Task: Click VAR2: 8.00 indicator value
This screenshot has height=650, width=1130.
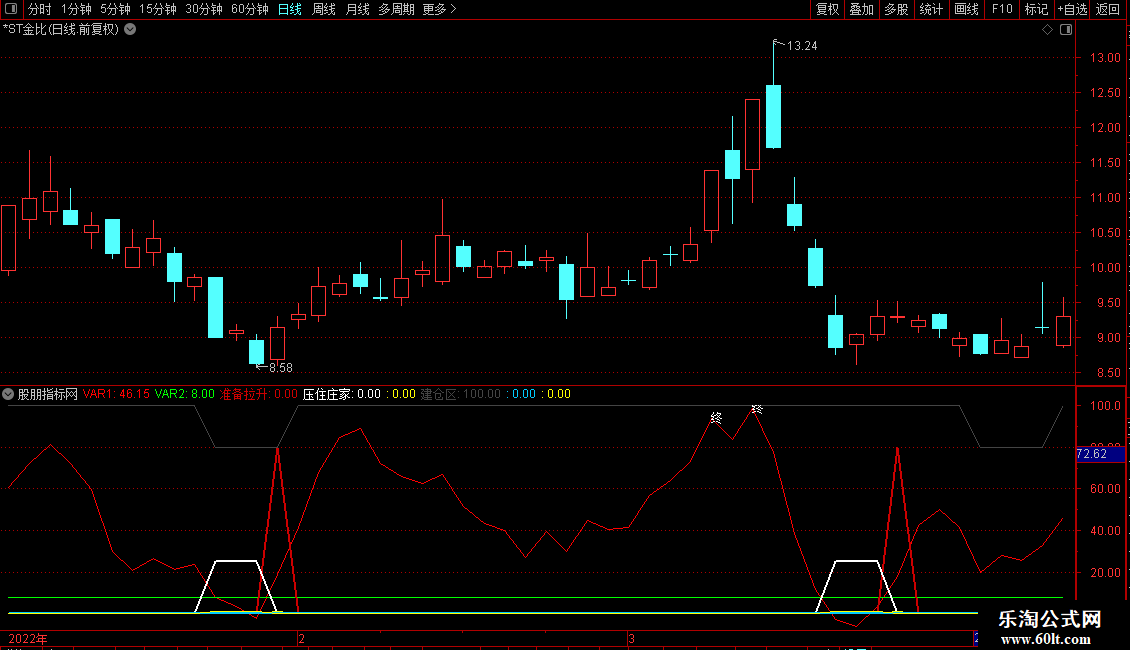Action: 184,394
